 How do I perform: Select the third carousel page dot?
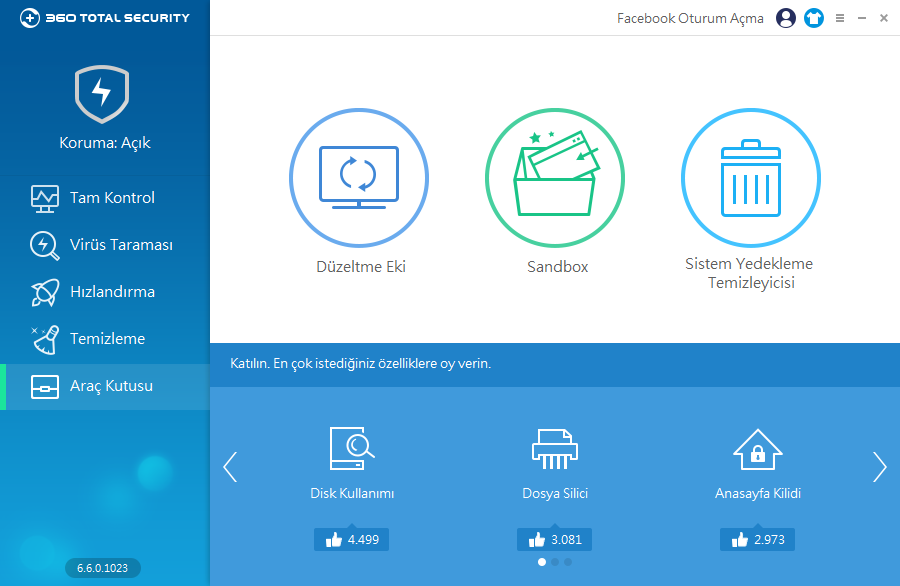pos(568,562)
